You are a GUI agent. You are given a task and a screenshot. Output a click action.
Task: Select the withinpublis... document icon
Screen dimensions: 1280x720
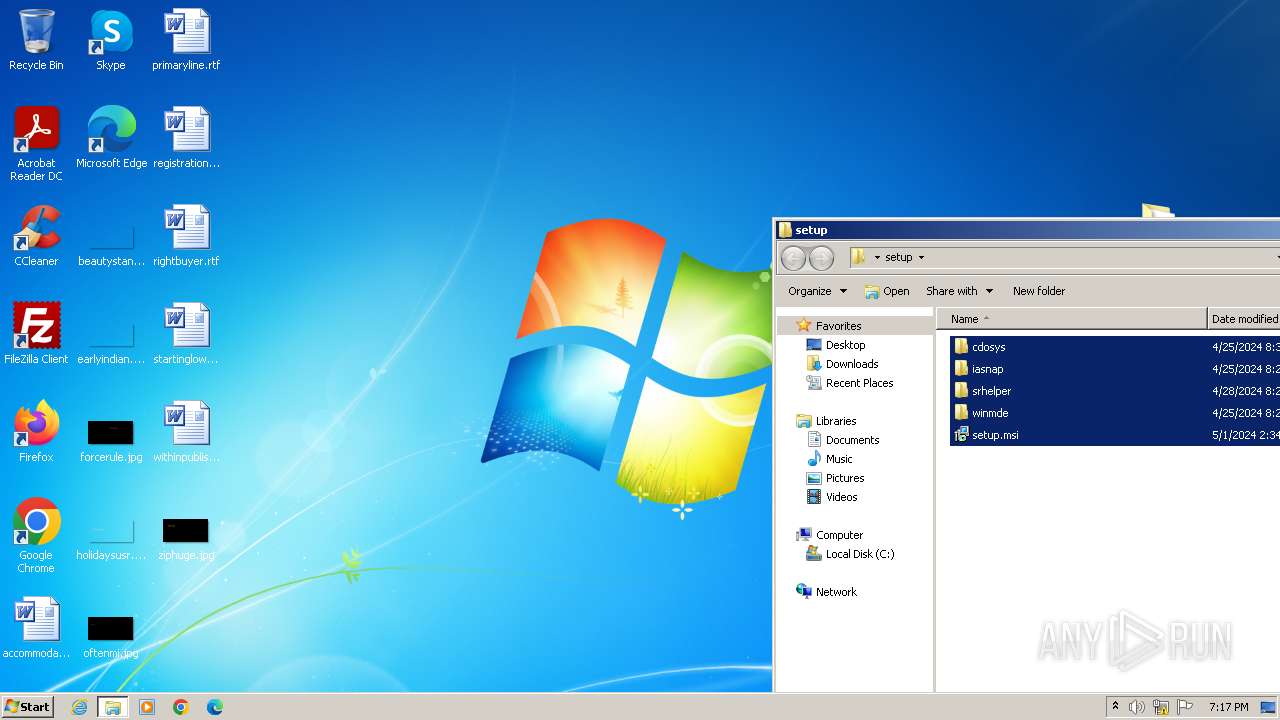pyautogui.click(x=186, y=432)
